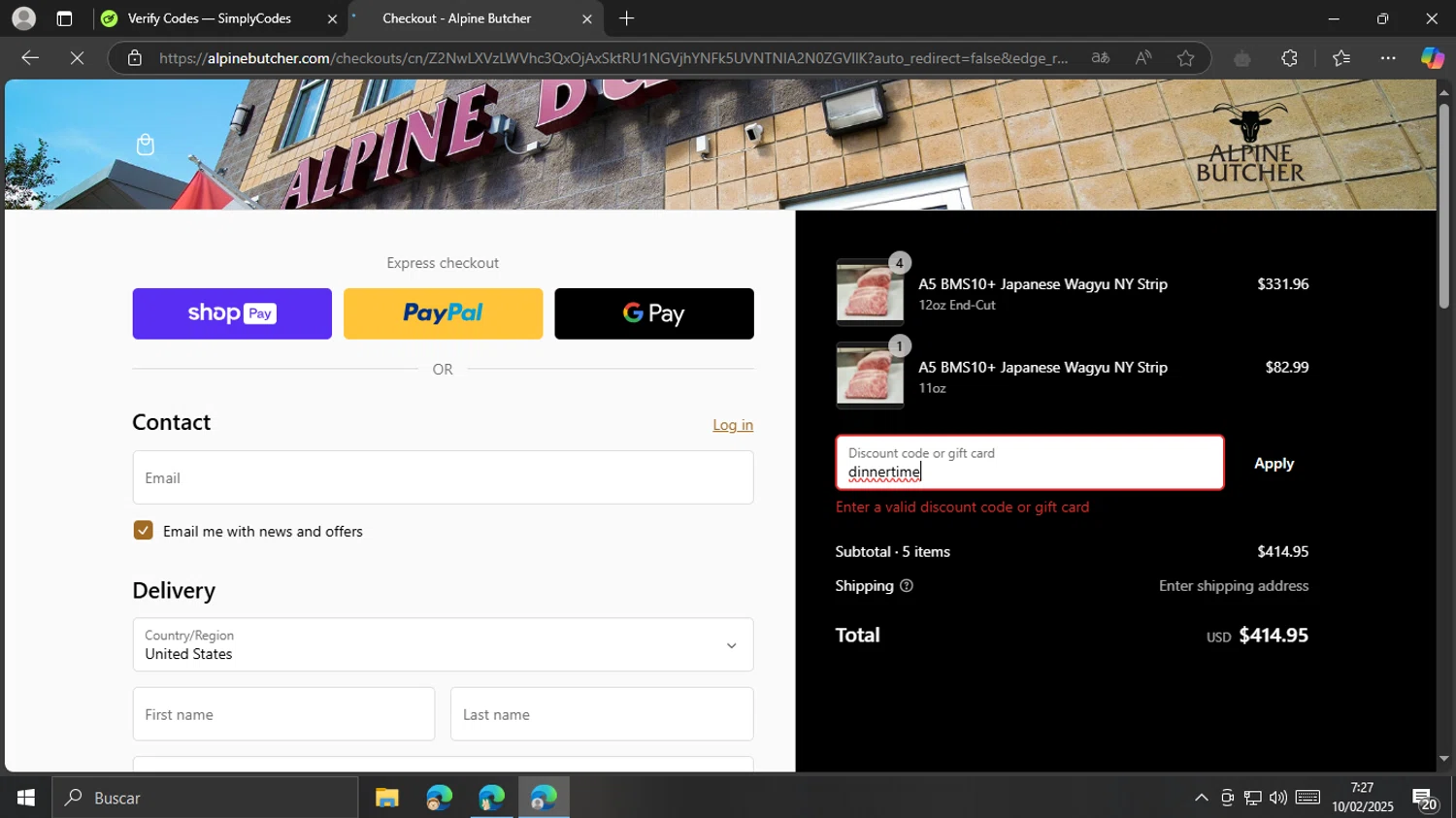The width and height of the screenshot is (1456, 818).
Task: Select the invalid discount code error message
Action: click(963, 507)
